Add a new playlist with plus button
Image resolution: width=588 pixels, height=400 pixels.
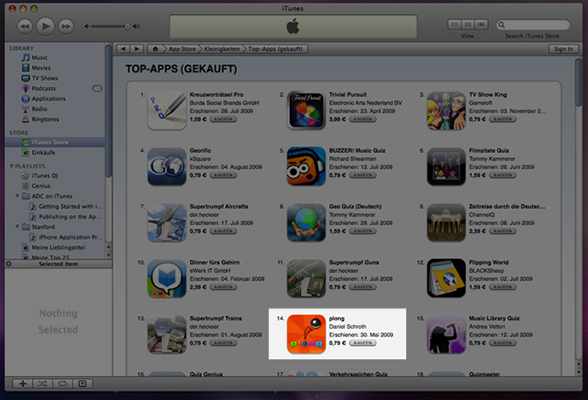pyautogui.click(x=22, y=384)
